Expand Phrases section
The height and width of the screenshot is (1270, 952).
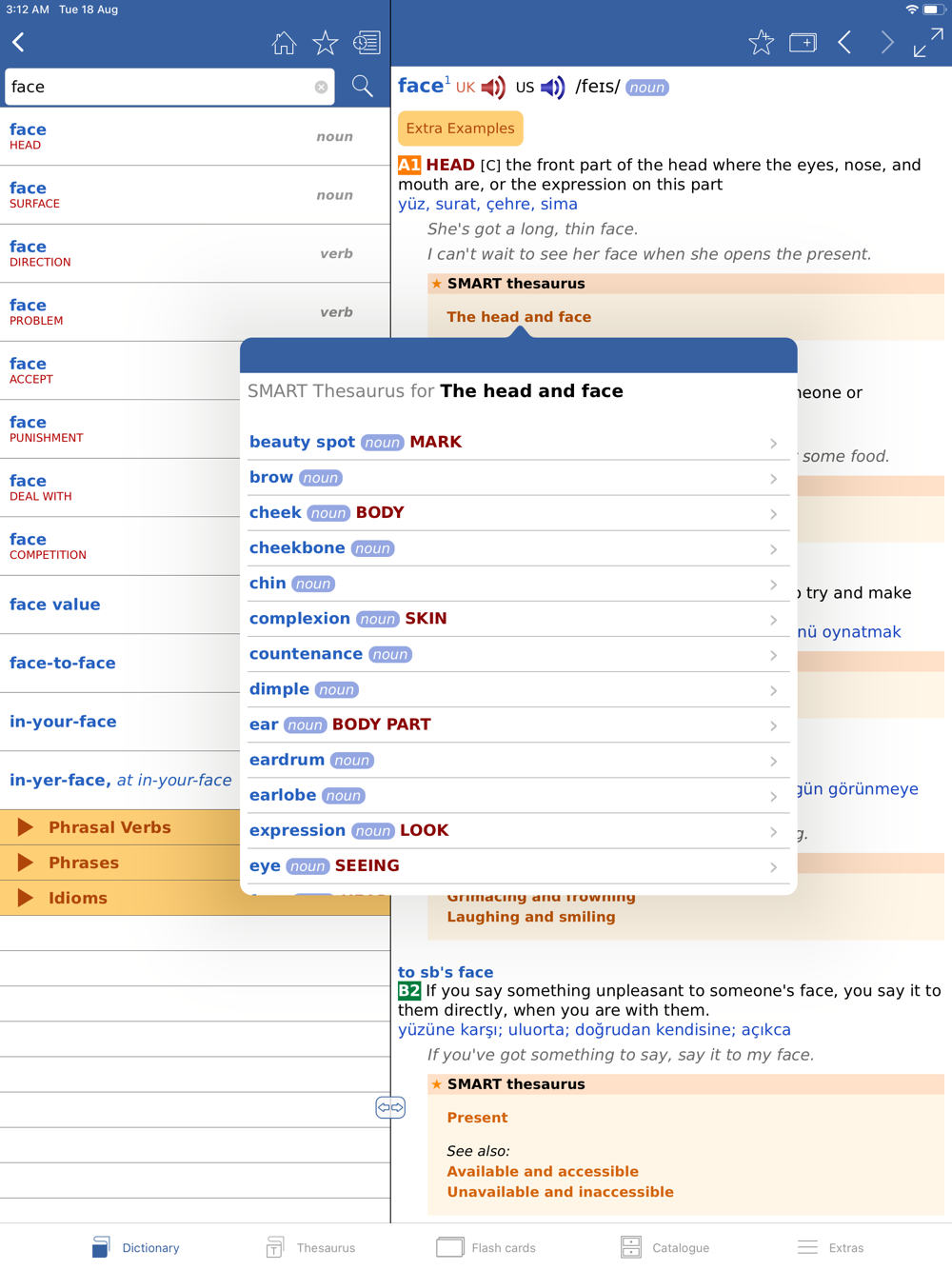tap(120, 863)
